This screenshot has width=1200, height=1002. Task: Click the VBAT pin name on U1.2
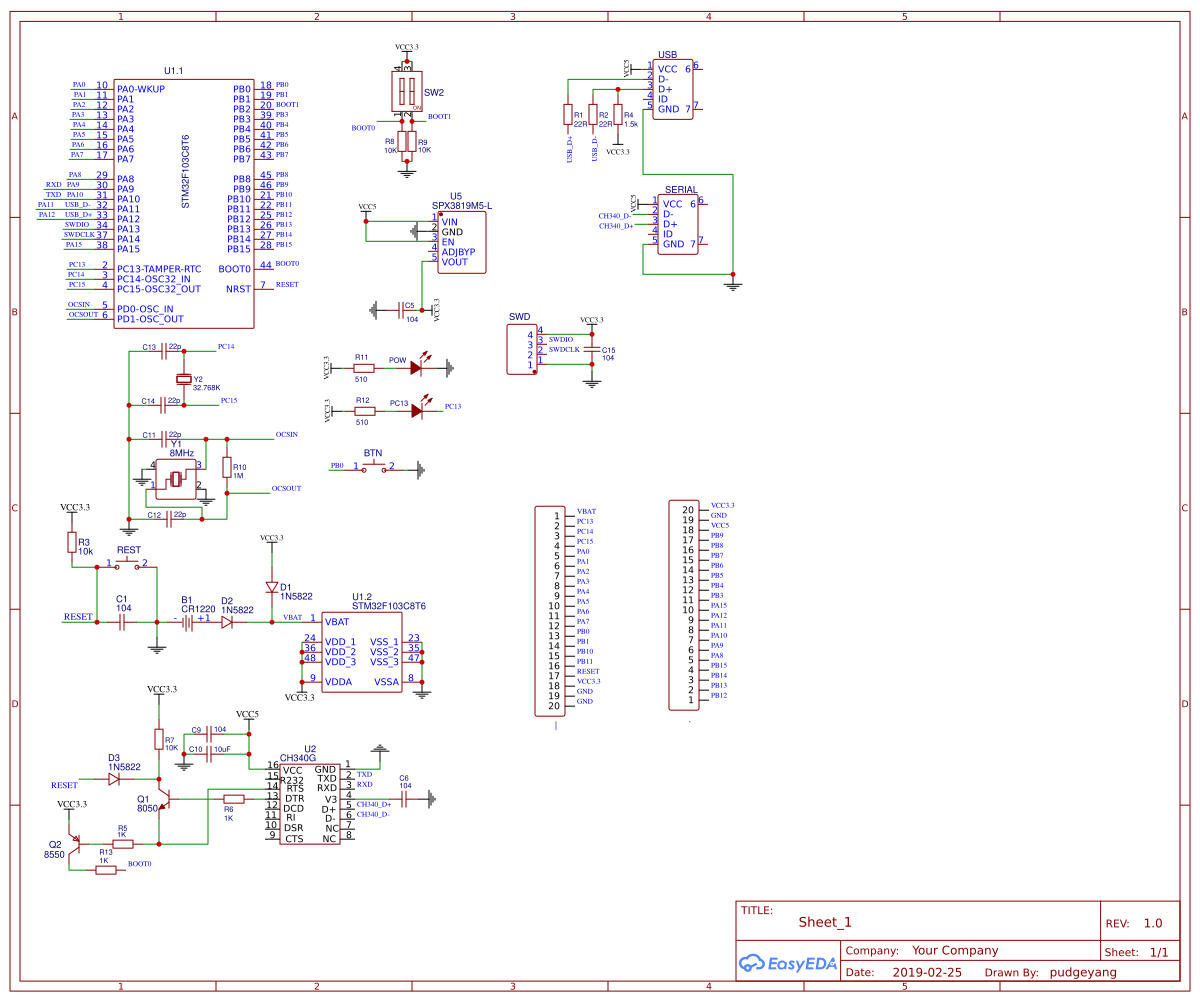pos(337,622)
